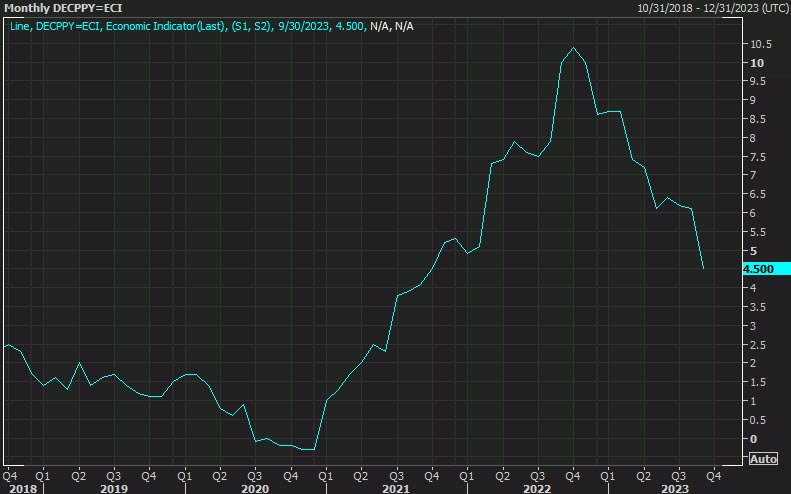
Task: Click the chart line peak near 10.5
Action: point(573,48)
